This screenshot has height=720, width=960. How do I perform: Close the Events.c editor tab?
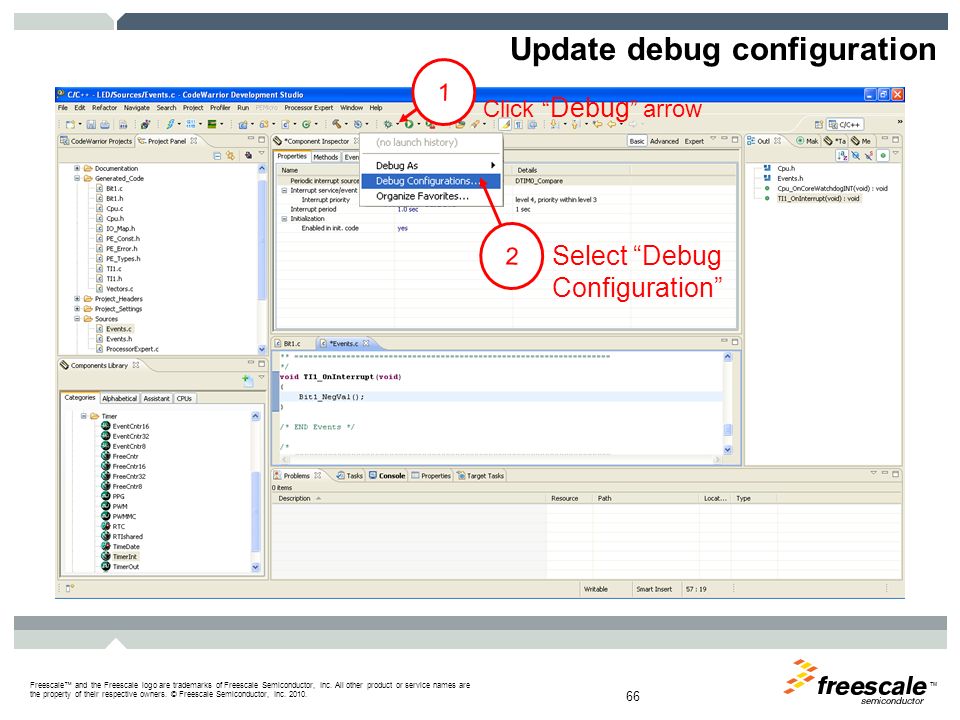point(366,343)
